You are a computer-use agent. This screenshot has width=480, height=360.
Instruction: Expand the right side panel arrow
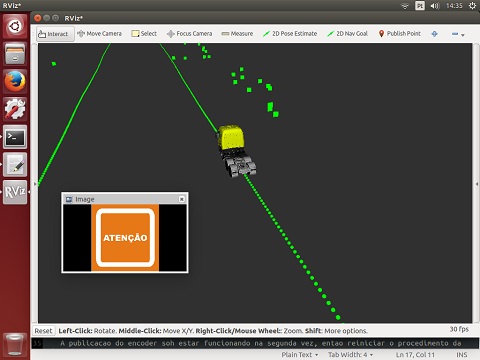tap(477, 184)
